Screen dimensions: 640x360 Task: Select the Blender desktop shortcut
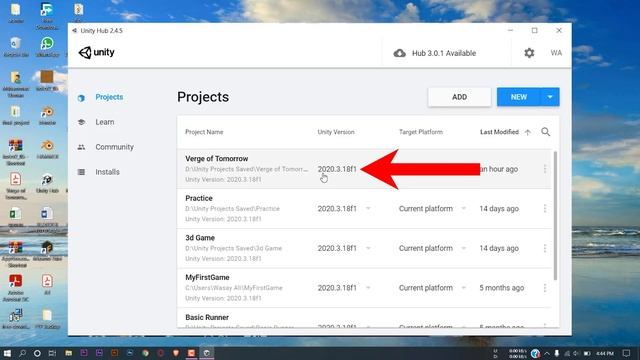47,115
